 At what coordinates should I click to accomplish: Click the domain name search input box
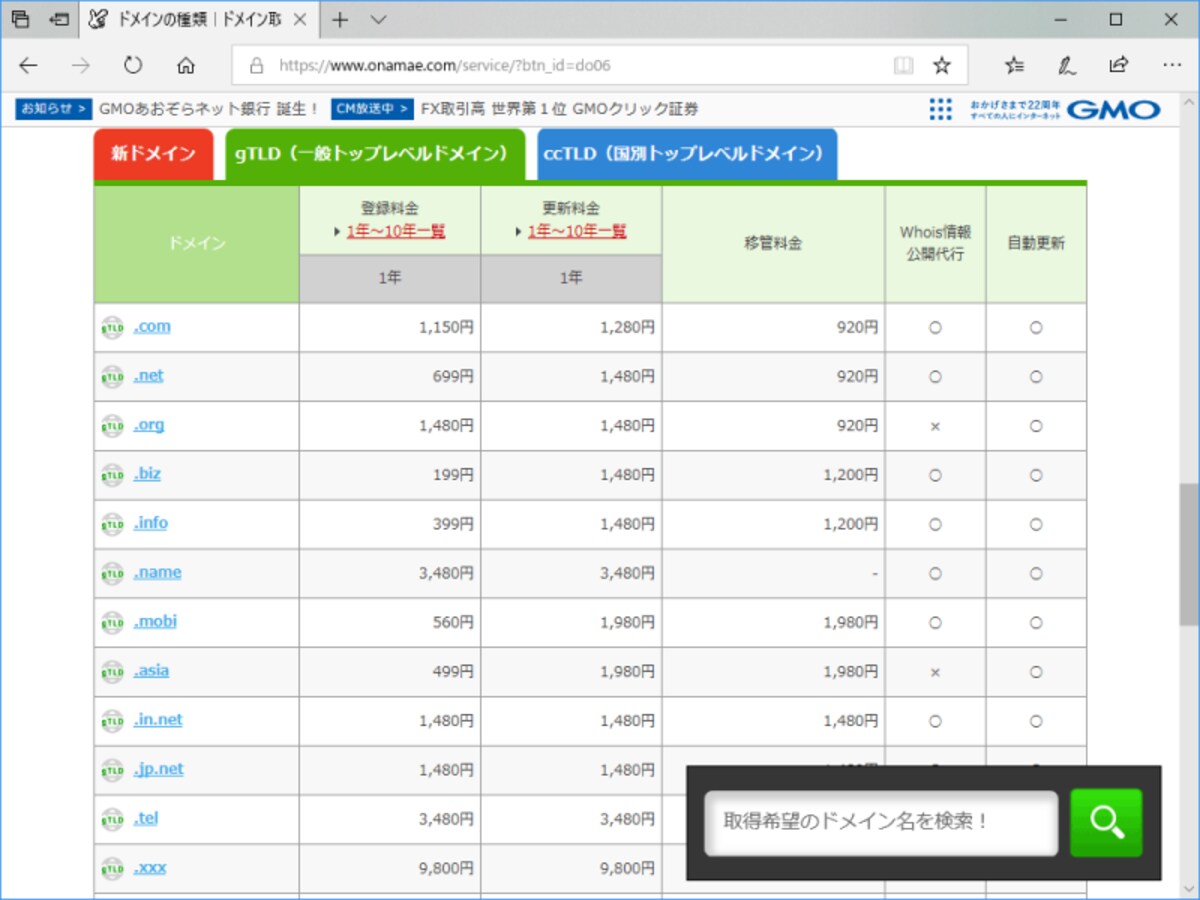pyautogui.click(x=881, y=823)
